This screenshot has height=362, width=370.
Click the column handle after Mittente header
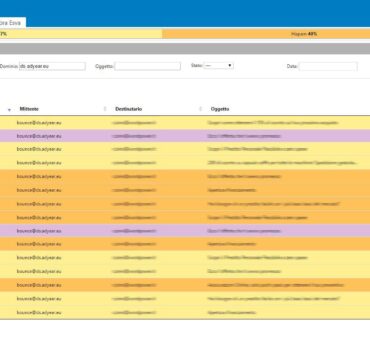[x=105, y=109]
